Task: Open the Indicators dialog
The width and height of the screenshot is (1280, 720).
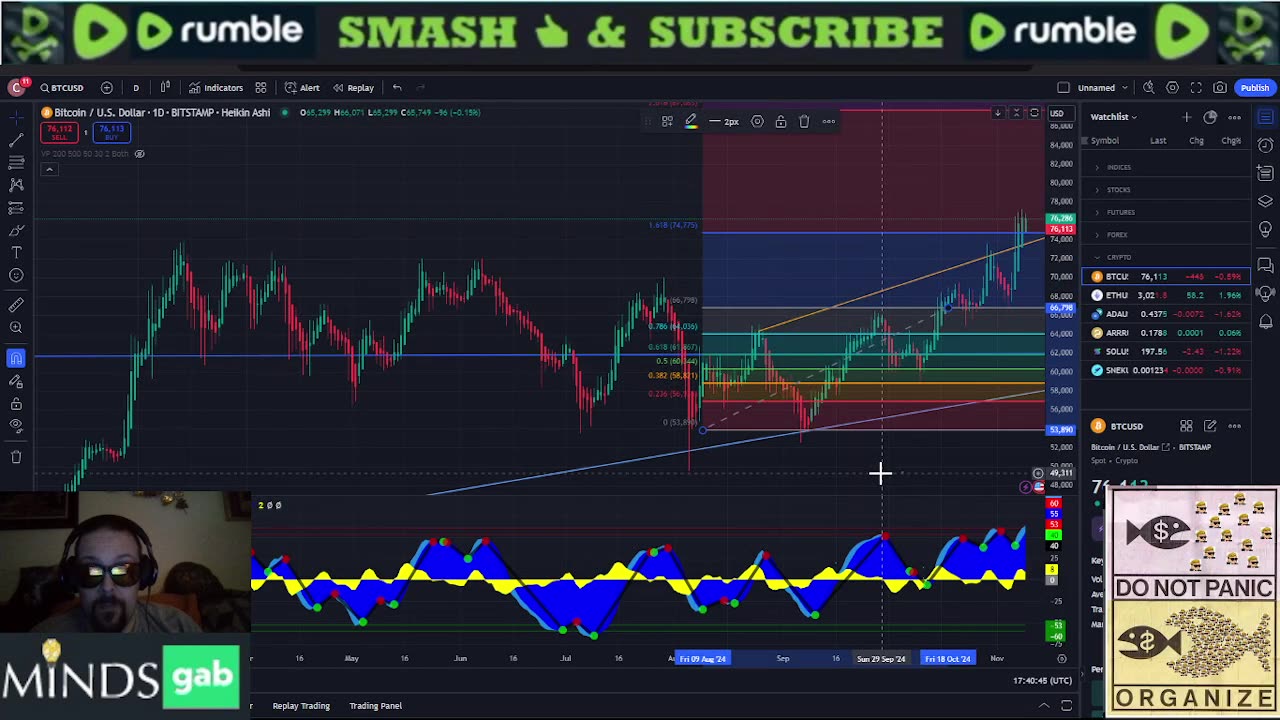Action: tap(216, 88)
